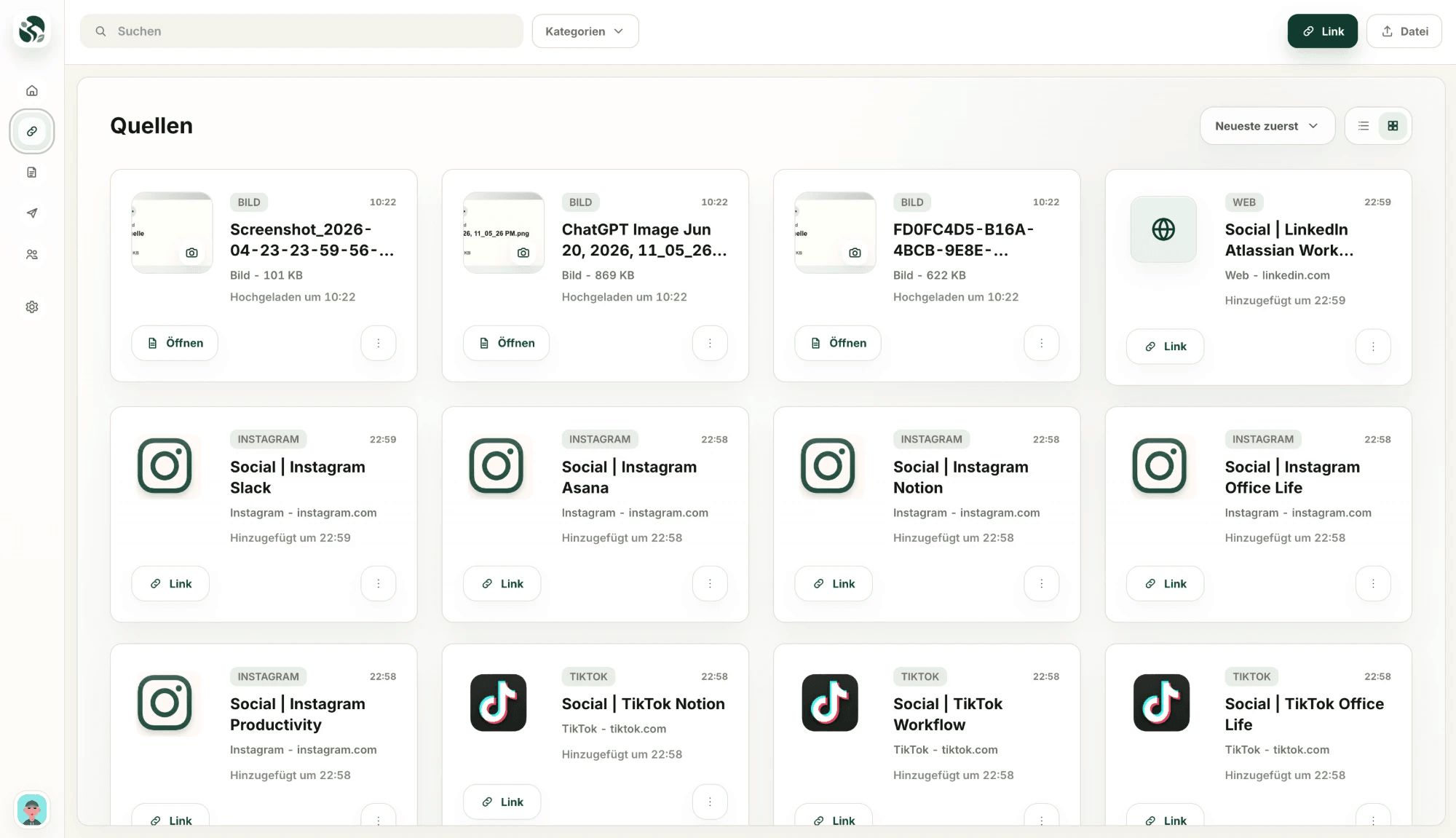Click the globe icon on LinkedIn card
Viewport: 1456px width, 838px height.
point(1163,229)
